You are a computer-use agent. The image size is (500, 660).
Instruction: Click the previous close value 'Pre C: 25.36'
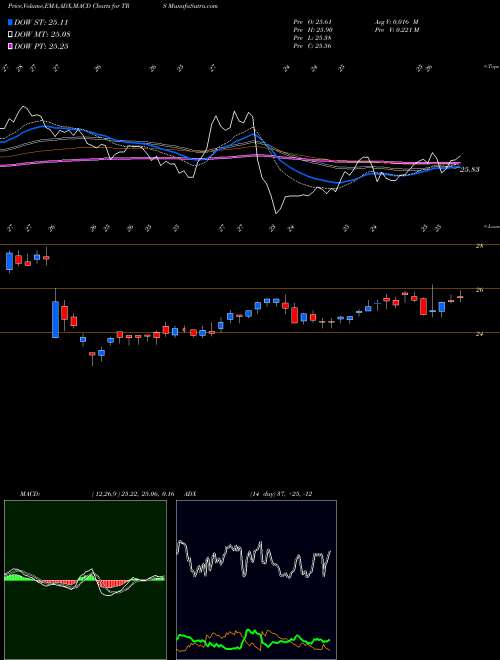[x=314, y=46]
